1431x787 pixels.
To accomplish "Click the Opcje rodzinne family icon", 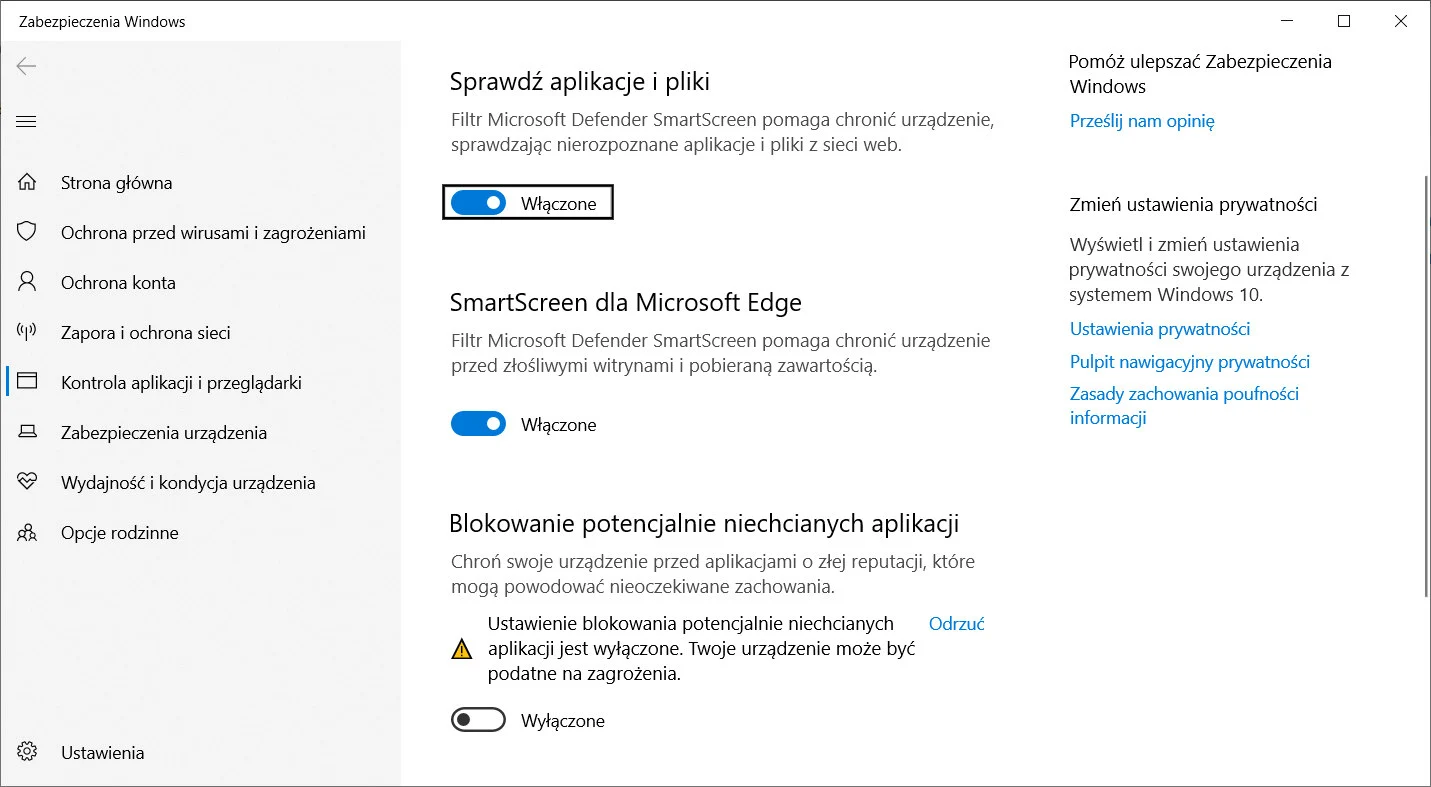I will [x=27, y=532].
